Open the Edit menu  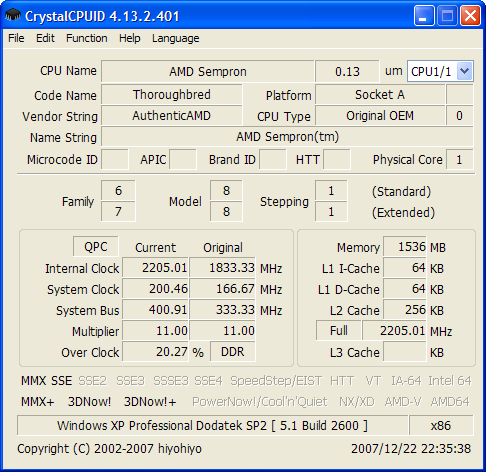45,38
